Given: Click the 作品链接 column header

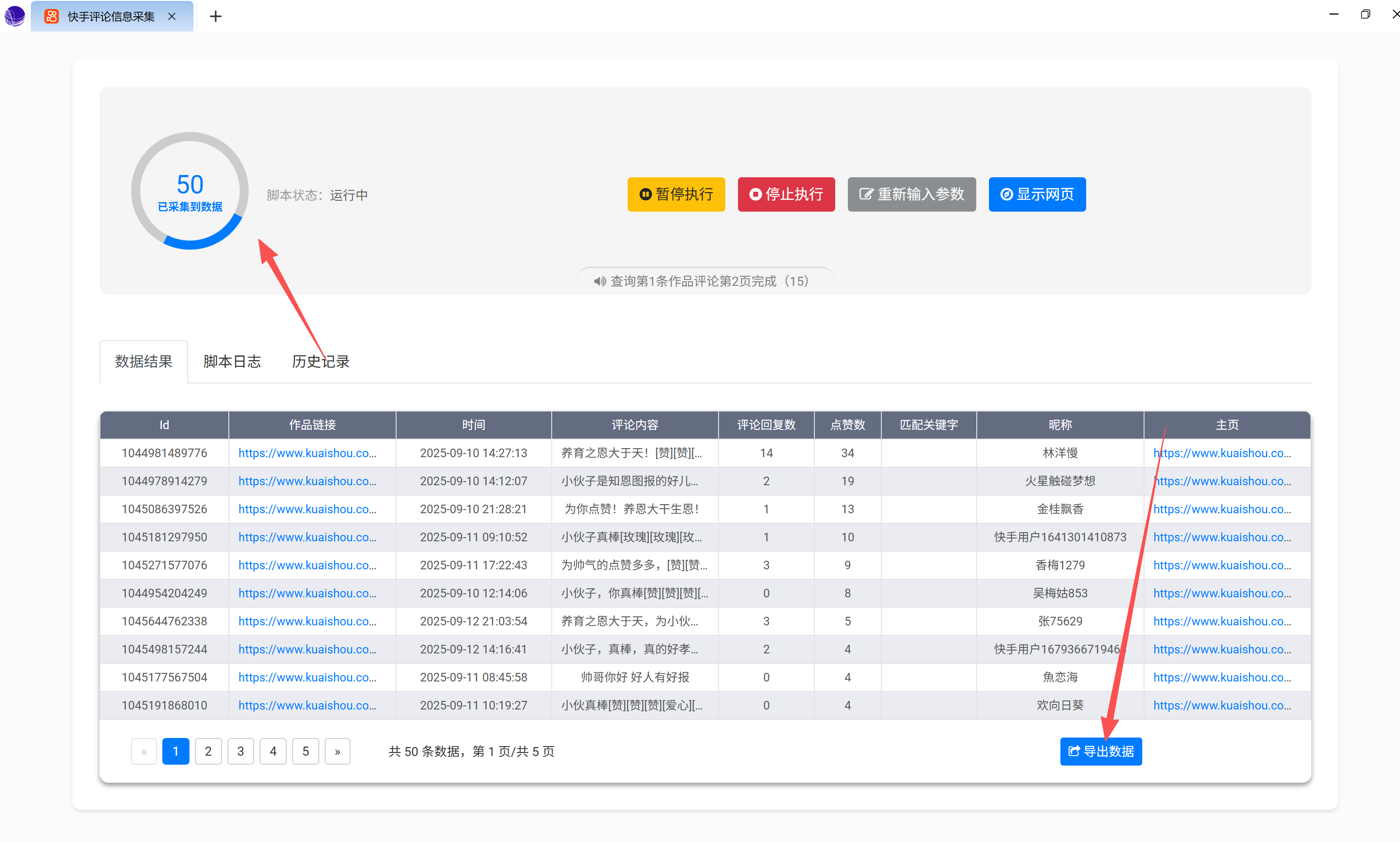Looking at the screenshot, I should coord(312,425).
